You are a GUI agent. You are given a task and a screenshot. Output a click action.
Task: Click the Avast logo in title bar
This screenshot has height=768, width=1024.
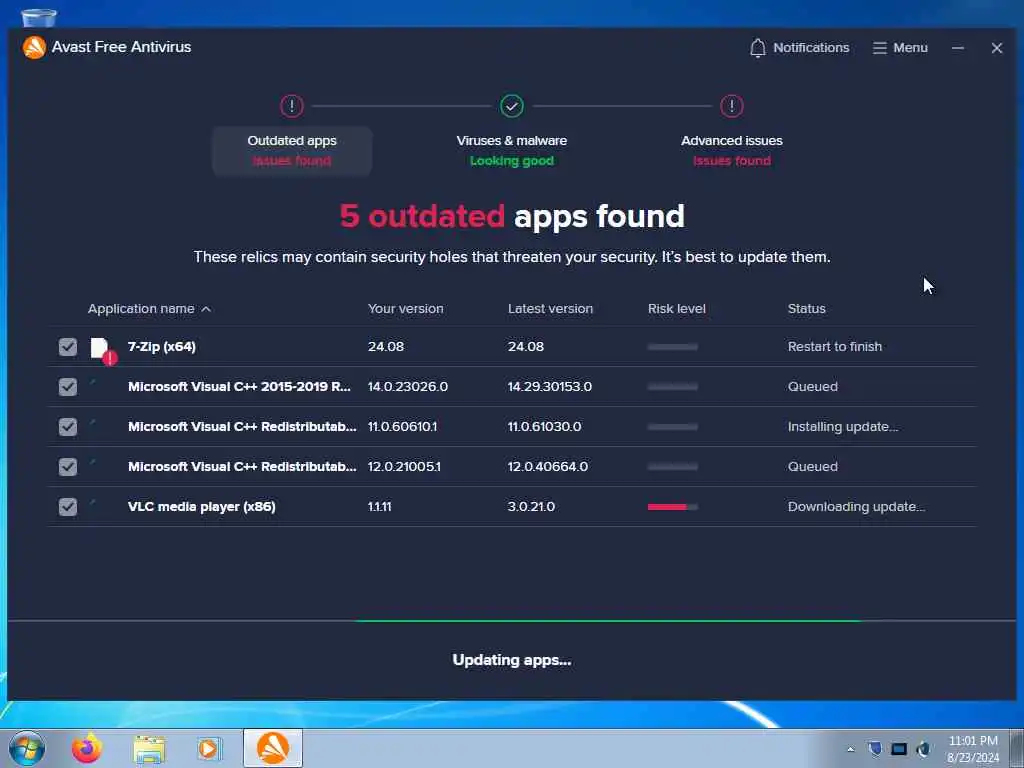point(34,47)
